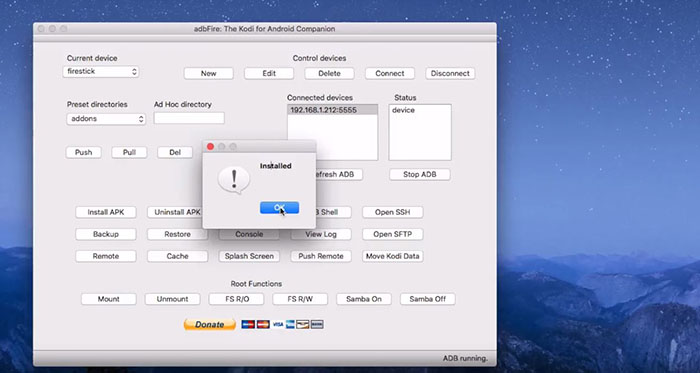Click the Stop ADB button
Image resolution: width=700 pixels, height=373 pixels.
tap(420, 174)
